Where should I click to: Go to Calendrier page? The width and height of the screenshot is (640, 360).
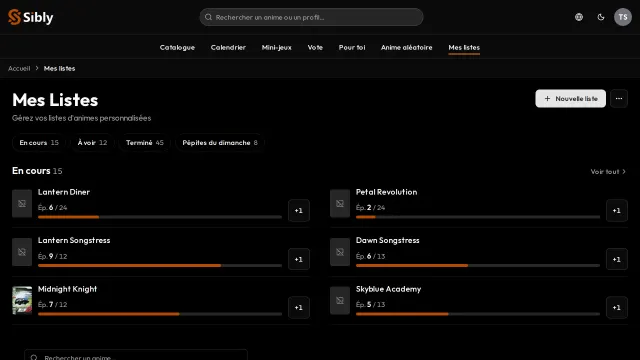pyautogui.click(x=228, y=47)
